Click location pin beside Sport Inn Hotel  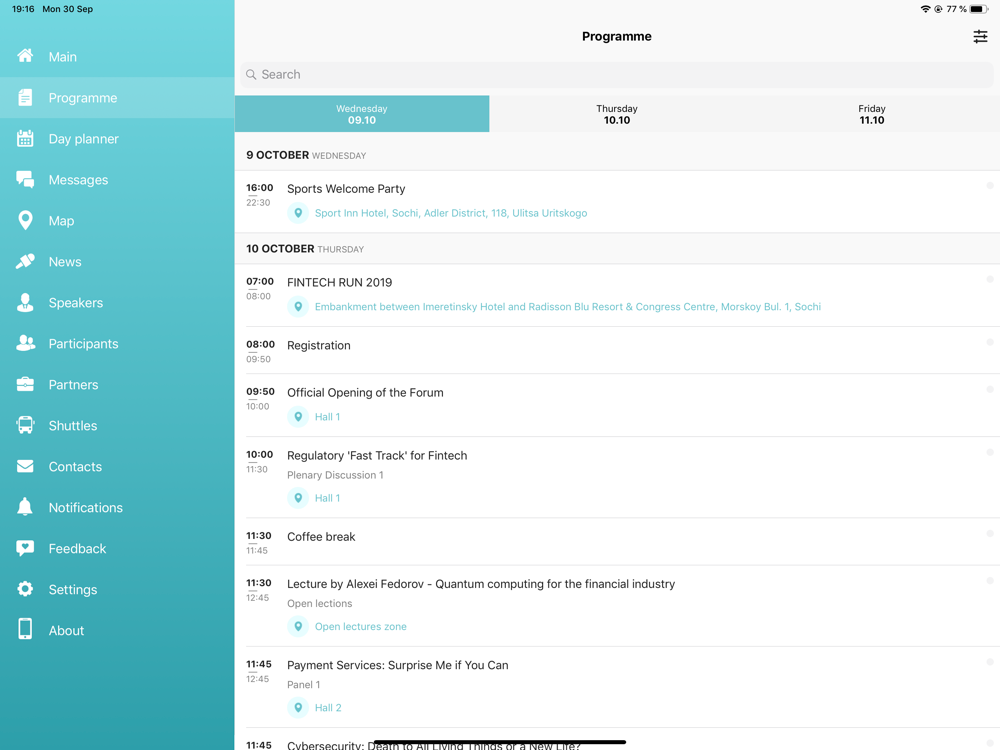[x=298, y=213]
